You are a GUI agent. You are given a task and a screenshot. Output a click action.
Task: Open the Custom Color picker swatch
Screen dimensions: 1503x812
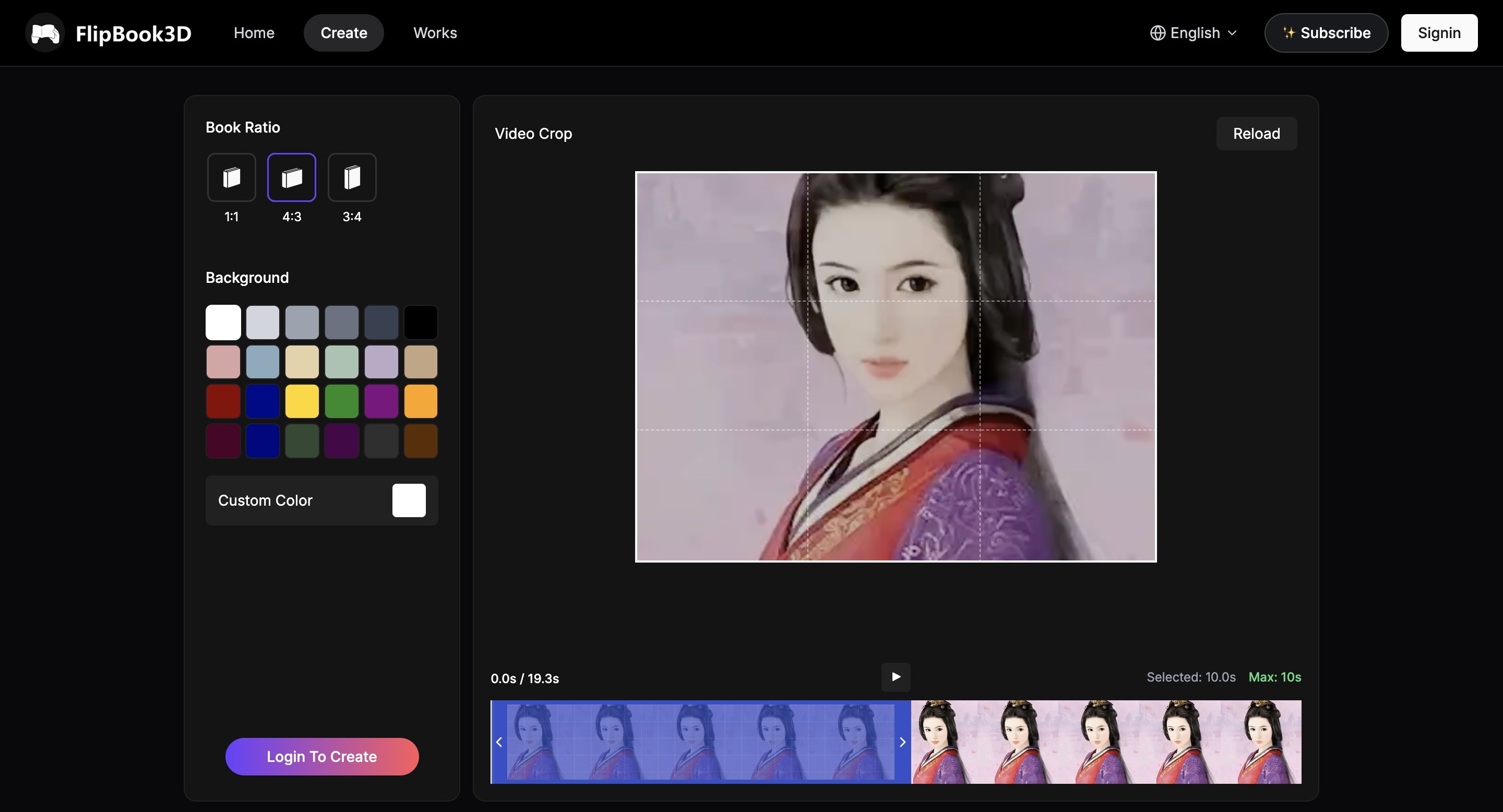coord(409,500)
